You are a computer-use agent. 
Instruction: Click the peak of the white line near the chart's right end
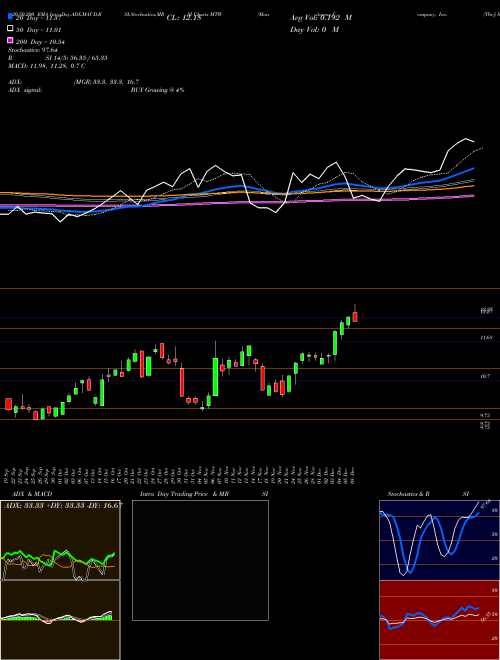click(466, 138)
